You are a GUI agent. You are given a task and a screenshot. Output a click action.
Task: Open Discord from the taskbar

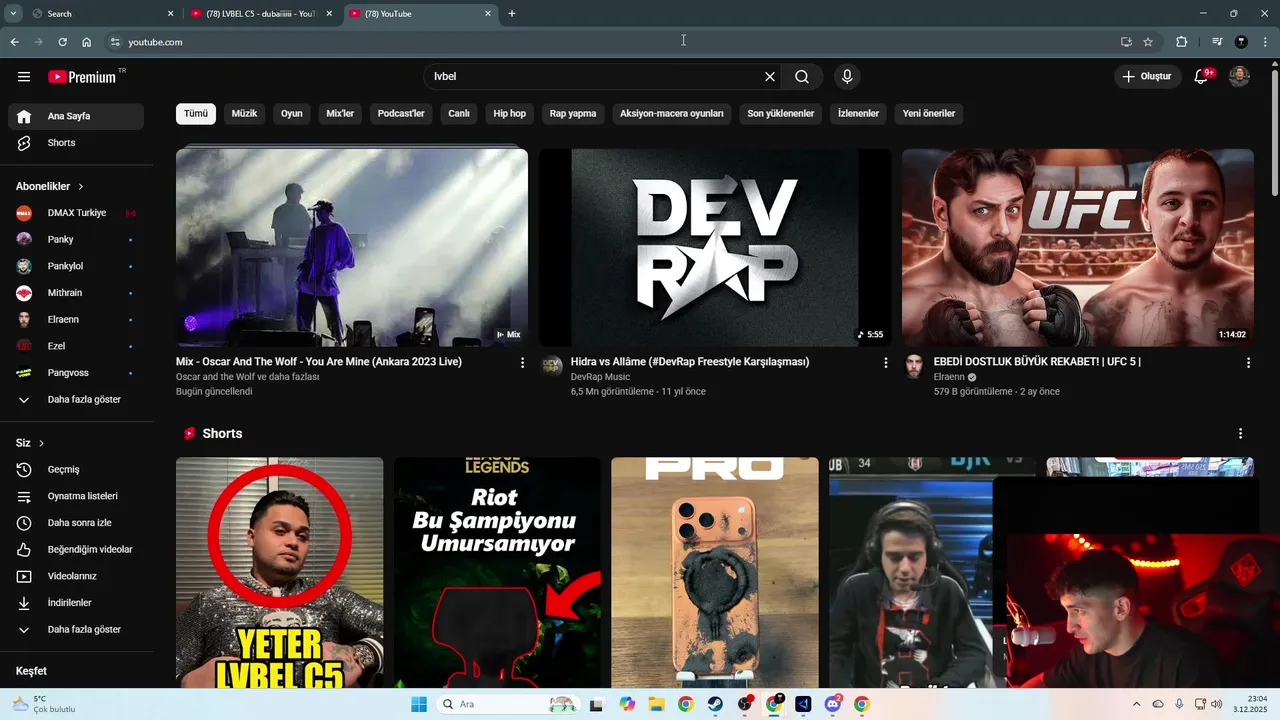[x=833, y=704]
